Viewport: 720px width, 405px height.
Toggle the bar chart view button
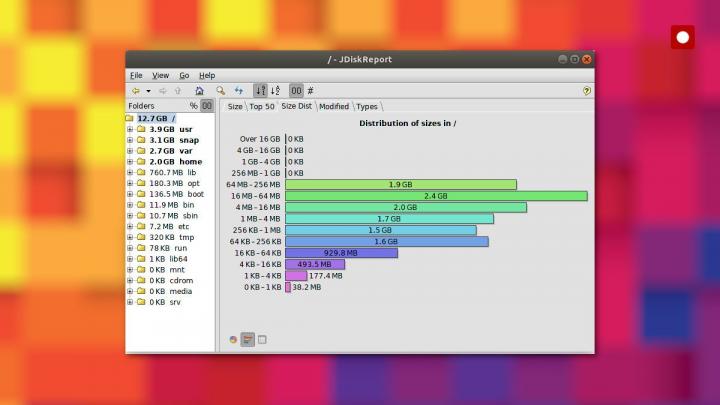[247, 339]
